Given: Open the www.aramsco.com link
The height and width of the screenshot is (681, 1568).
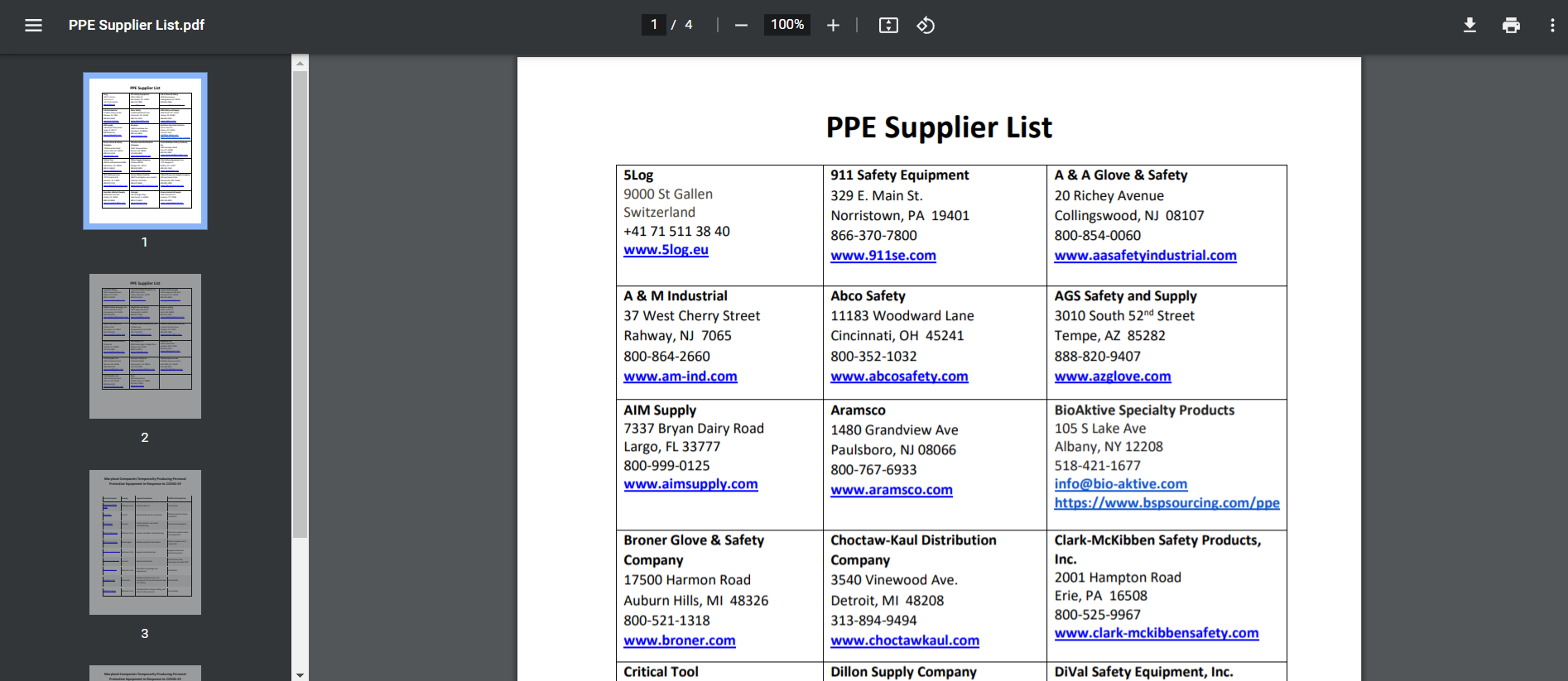Looking at the screenshot, I should click(892, 490).
